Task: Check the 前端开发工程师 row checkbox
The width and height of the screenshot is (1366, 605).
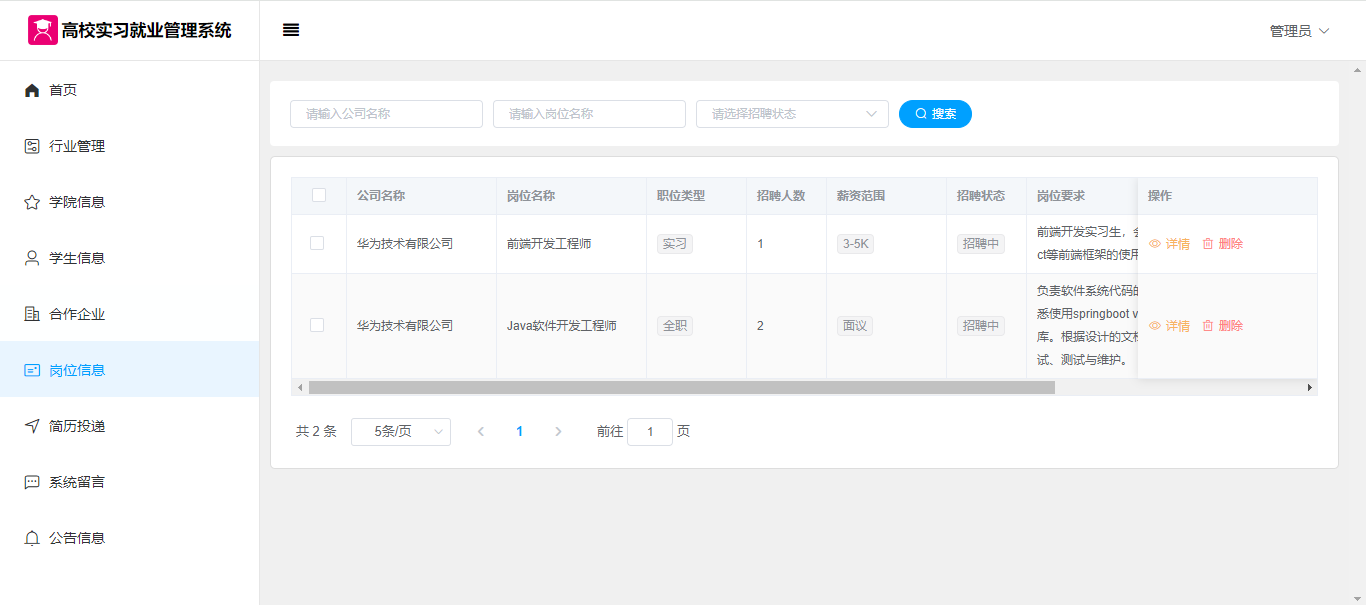Action: (317, 243)
